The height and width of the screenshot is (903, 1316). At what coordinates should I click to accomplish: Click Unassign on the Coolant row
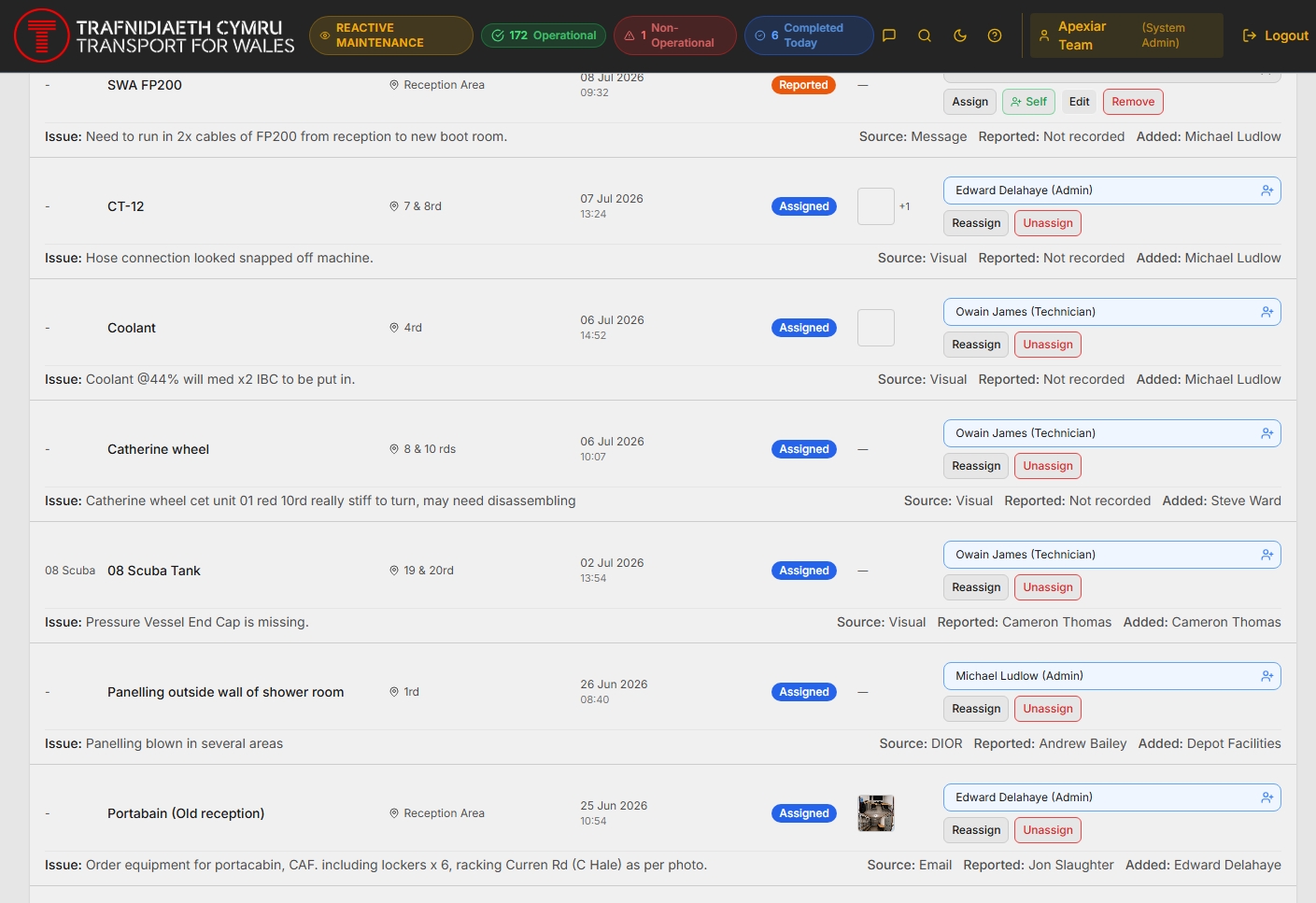tap(1048, 345)
